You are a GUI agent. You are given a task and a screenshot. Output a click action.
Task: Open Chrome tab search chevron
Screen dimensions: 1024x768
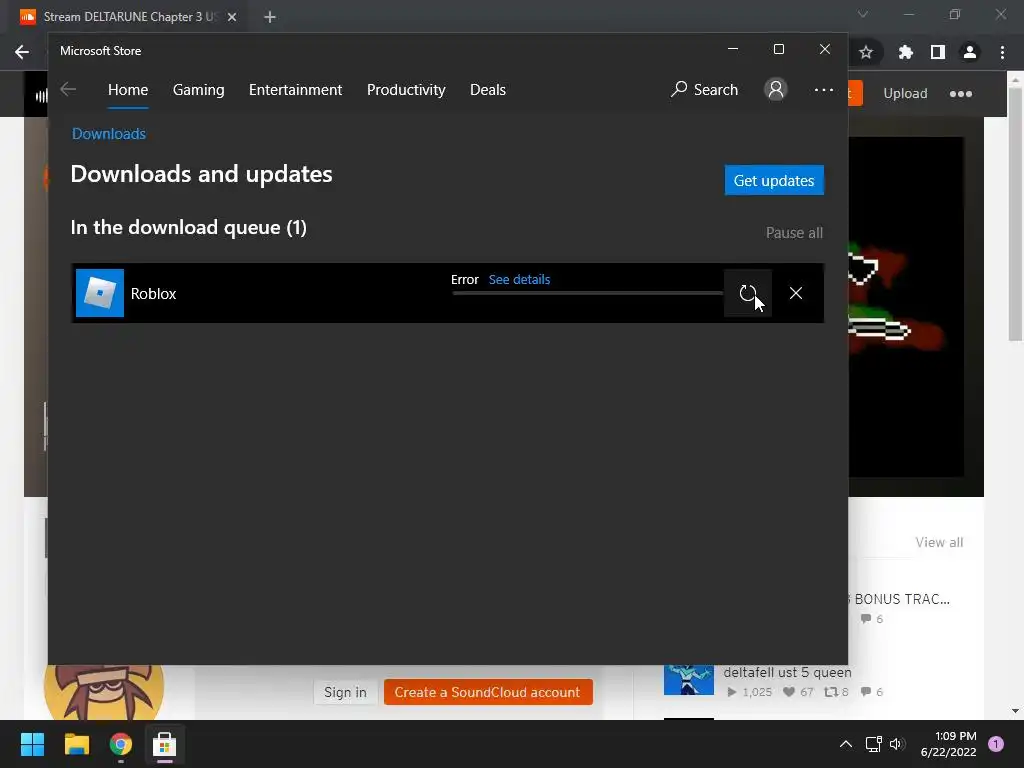[863, 14]
